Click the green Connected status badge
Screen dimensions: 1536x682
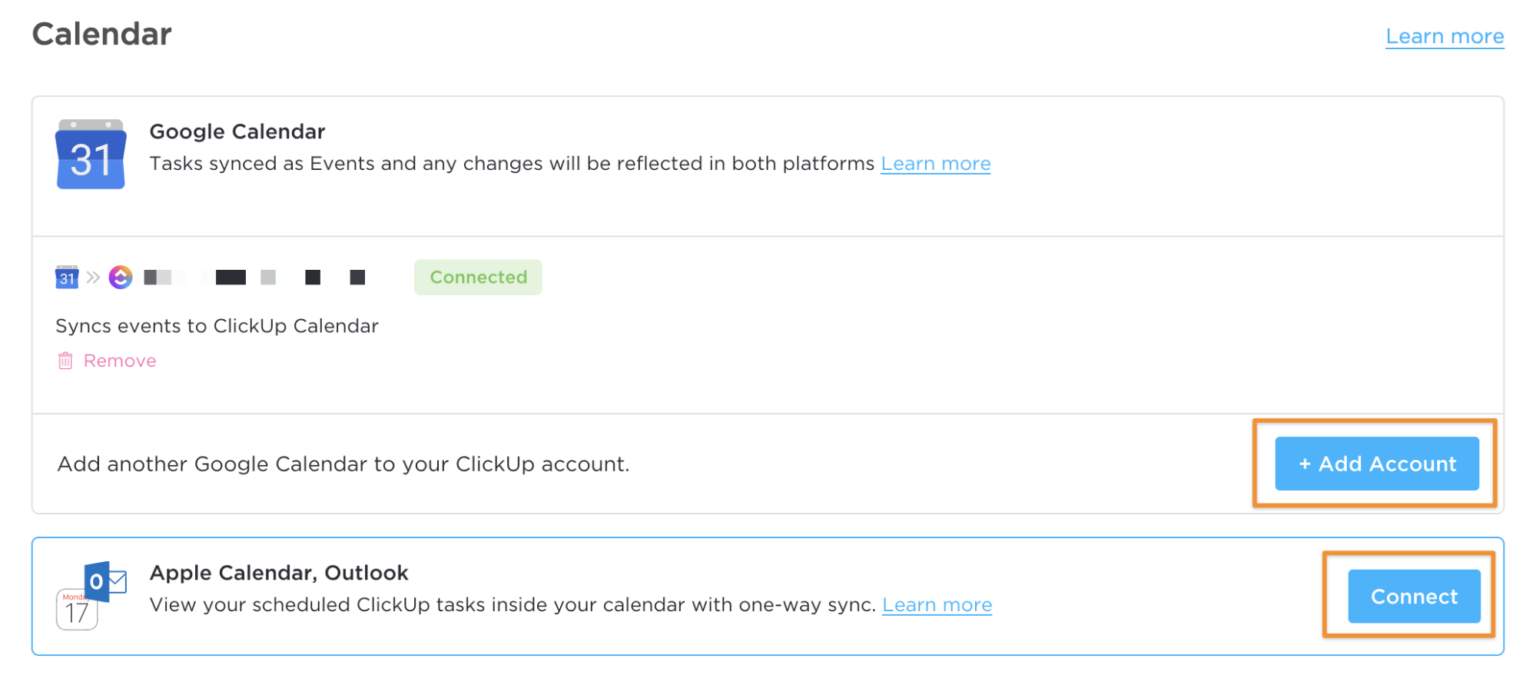point(478,277)
